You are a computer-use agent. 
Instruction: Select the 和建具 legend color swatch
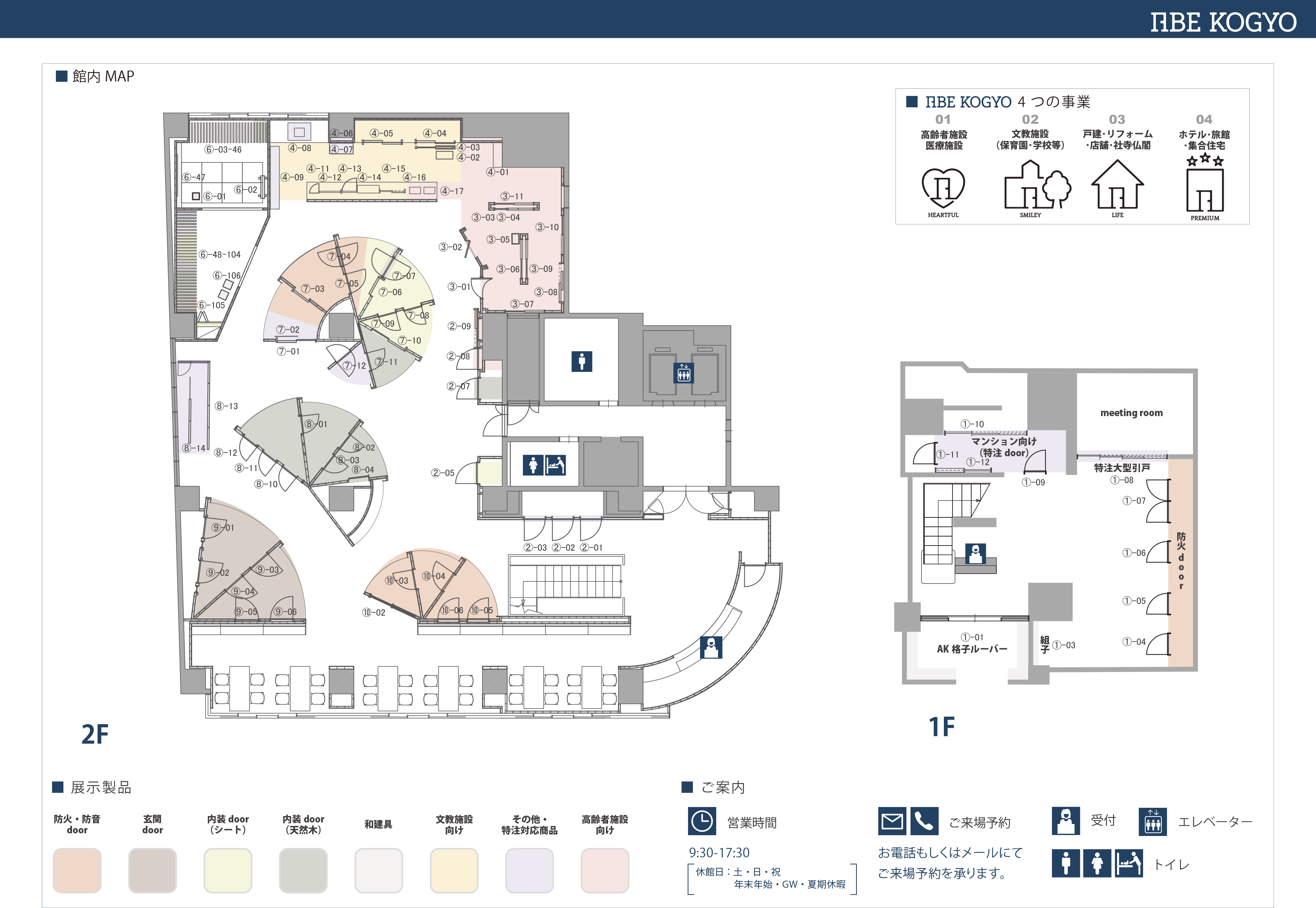[378, 870]
